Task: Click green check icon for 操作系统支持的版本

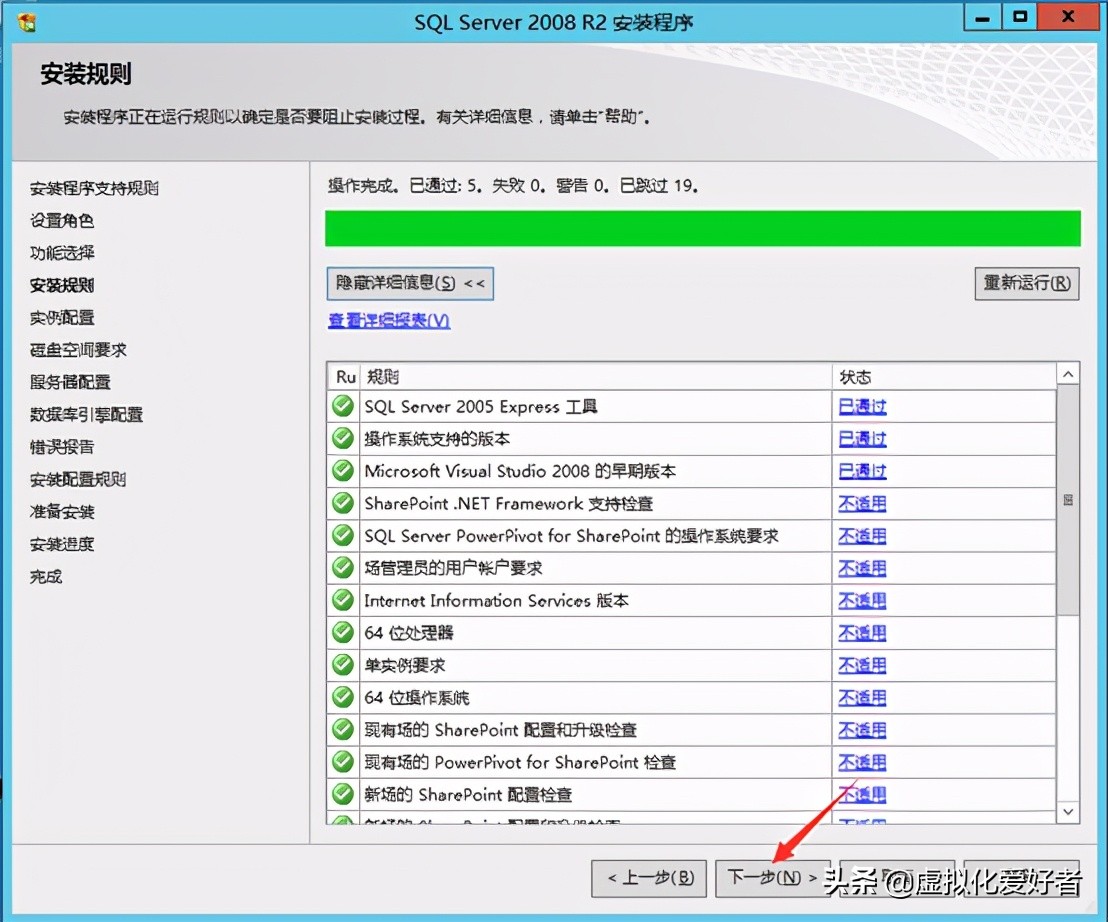Action: click(343, 439)
